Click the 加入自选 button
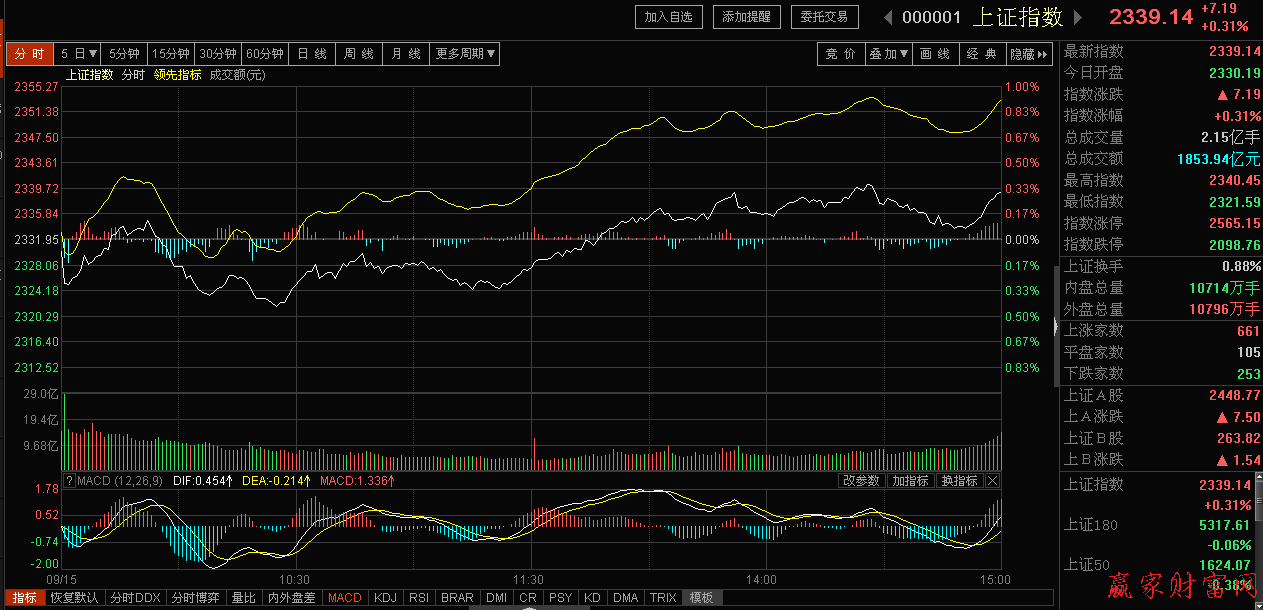The width and height of the screenshot is (1263, 610). (x=669, y=17)
